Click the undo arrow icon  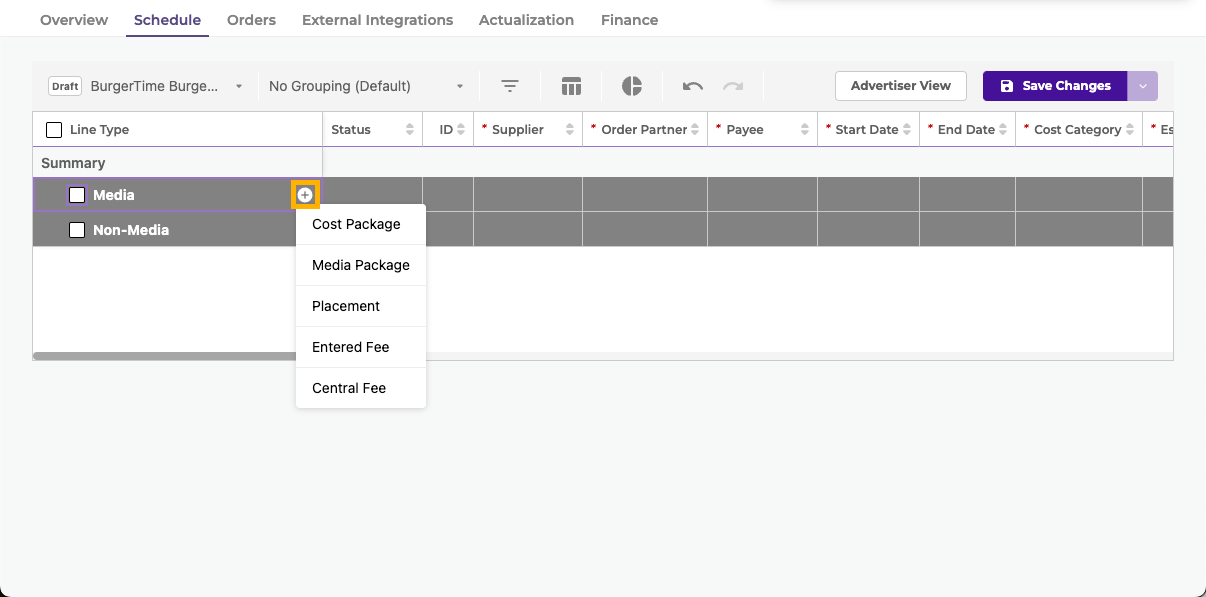(693, 86)
